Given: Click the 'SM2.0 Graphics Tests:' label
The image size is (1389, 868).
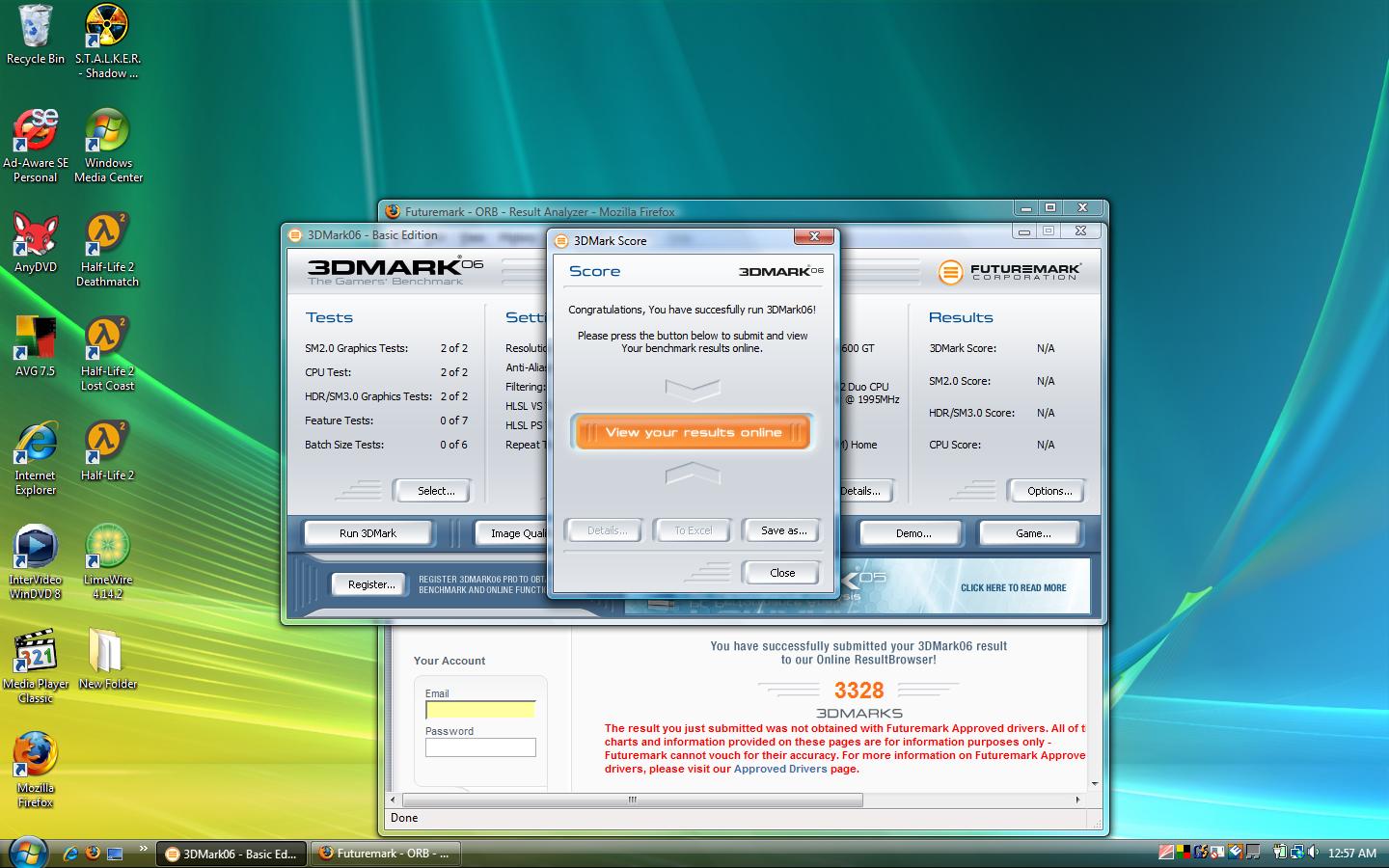Looking at the screenshot, I should [x=356, y=348].
